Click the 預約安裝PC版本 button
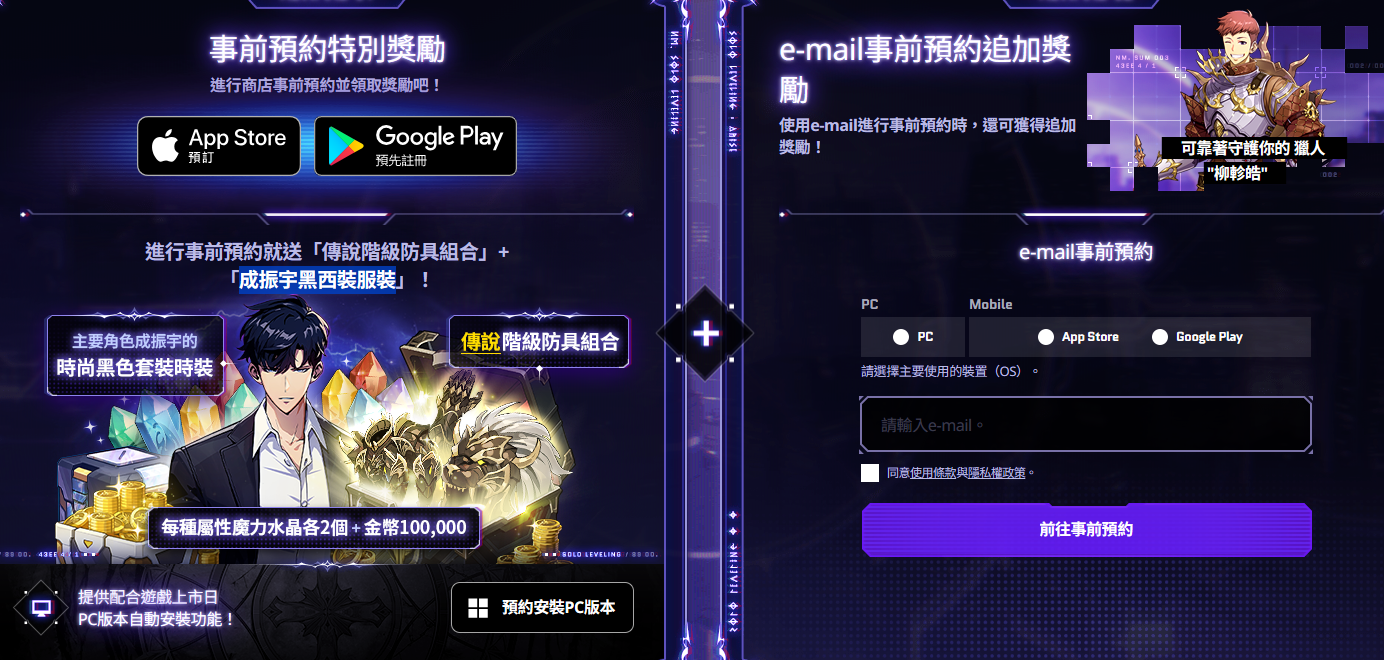 (x=542, y=608)
